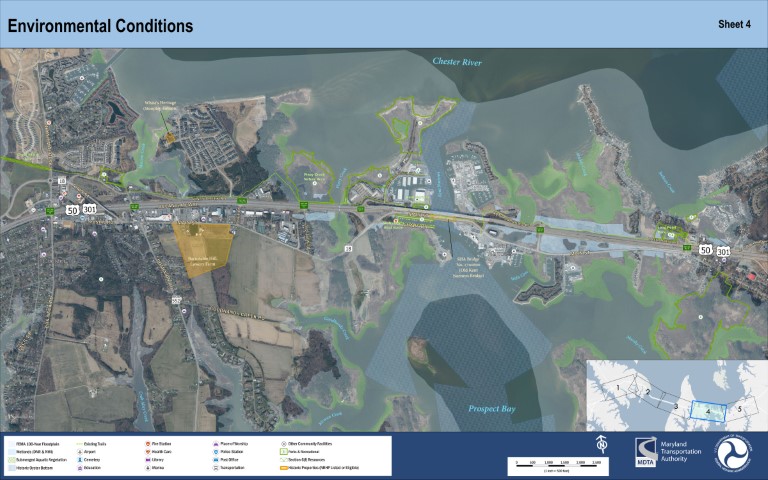Click the US Department of Transportation seal

[x=733, y=453]
